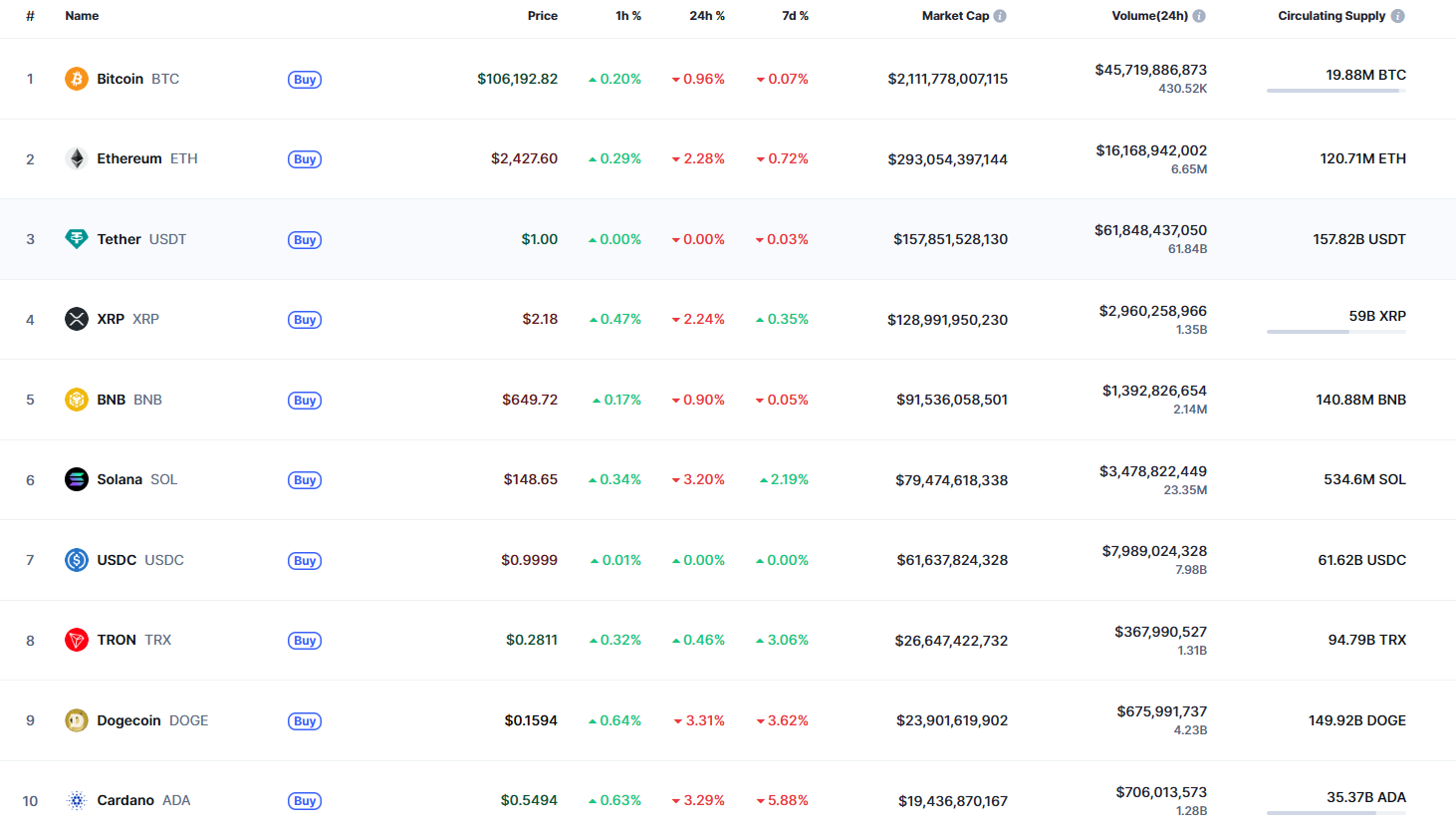
Task: Click XRP's 1h change 0.47%
Action: click(x=614, y=319)
